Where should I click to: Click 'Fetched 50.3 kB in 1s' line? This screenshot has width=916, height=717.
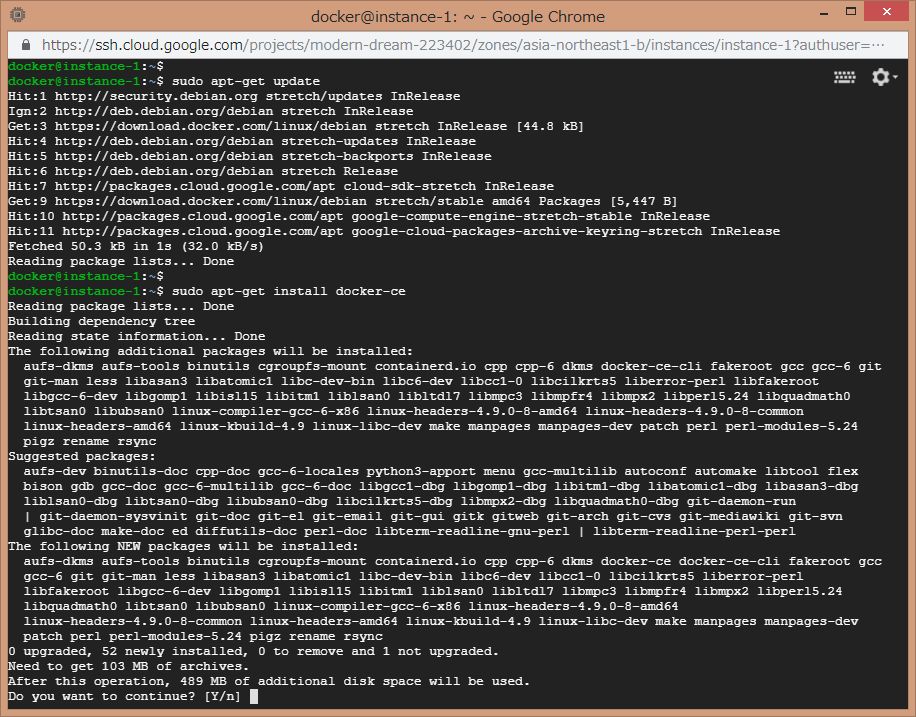136,246
